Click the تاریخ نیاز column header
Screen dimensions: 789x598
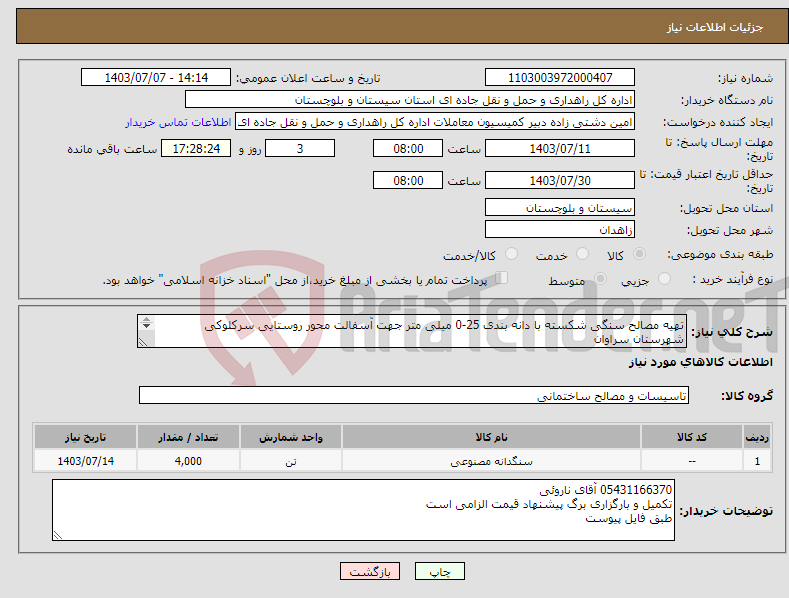[x=86, y=437]
